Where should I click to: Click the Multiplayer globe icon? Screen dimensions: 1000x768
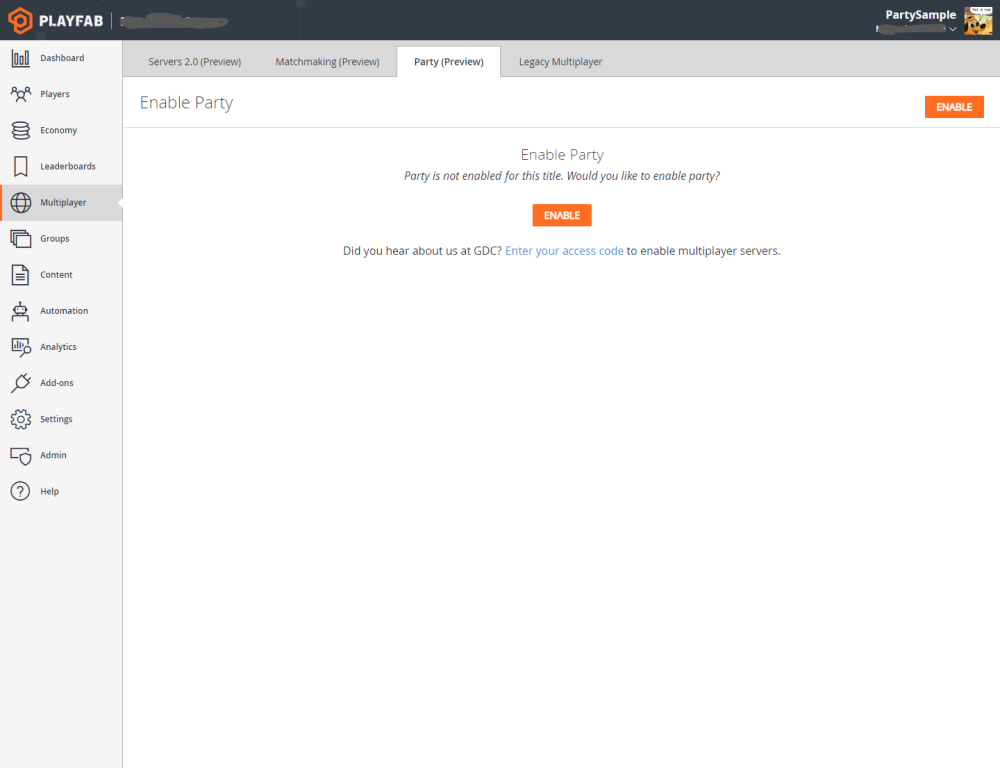tap(20, 203)
